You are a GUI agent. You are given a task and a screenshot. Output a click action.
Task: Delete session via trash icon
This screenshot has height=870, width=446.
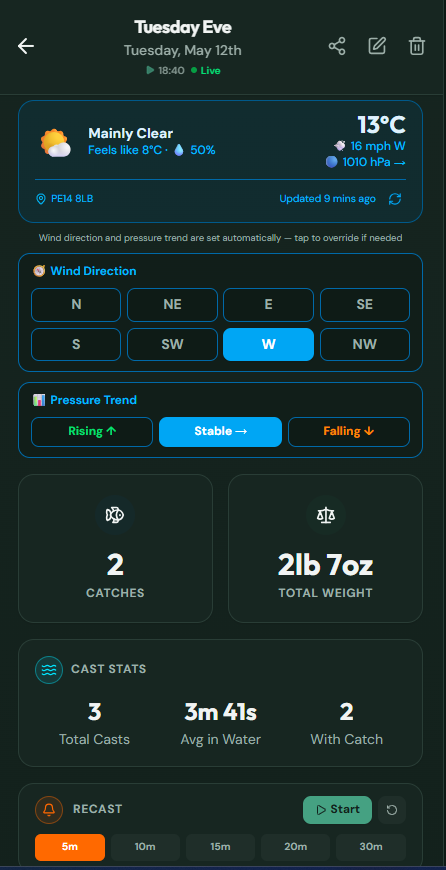417,46
